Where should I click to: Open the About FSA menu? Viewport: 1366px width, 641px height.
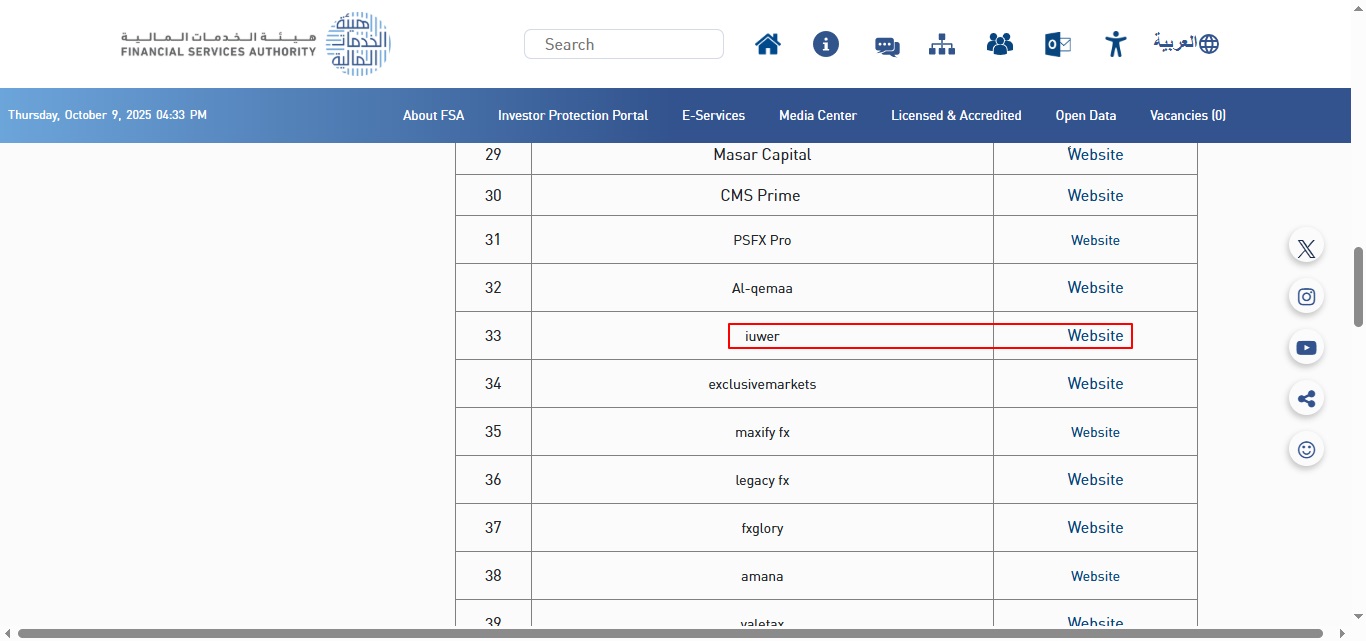click(433, 116)
